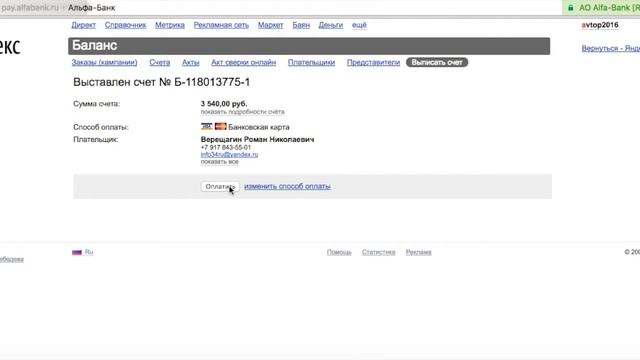The height and width of the screenshot is (360, 640).
Task: Click the pay.alfabank.ru address text
Action: 29,8
